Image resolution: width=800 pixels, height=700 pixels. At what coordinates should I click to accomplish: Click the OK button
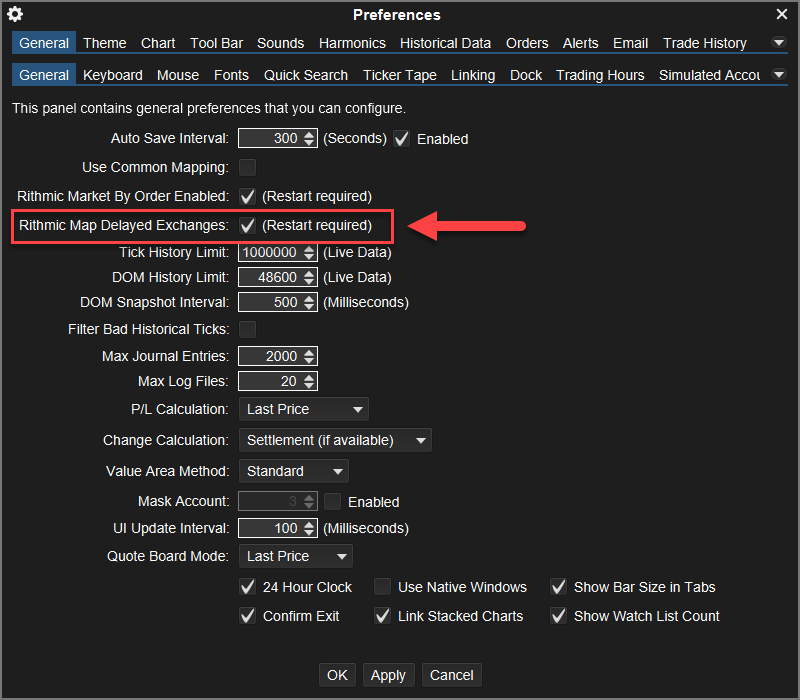(337, 675)
